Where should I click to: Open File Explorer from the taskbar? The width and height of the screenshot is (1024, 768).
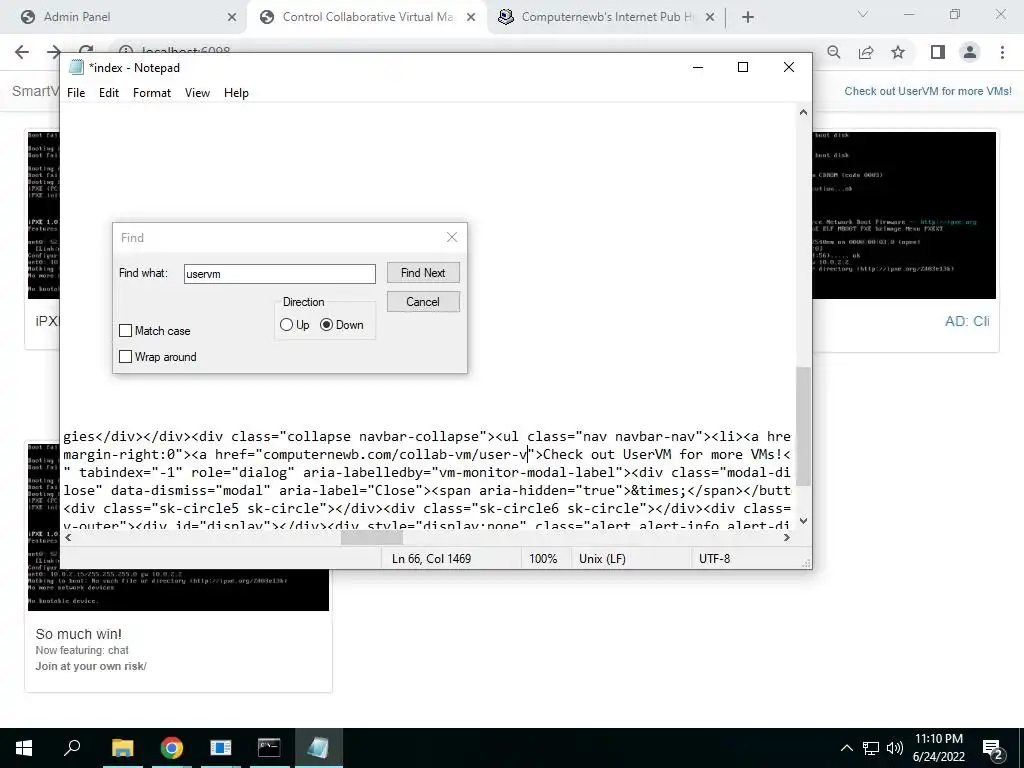coord(122,748)
